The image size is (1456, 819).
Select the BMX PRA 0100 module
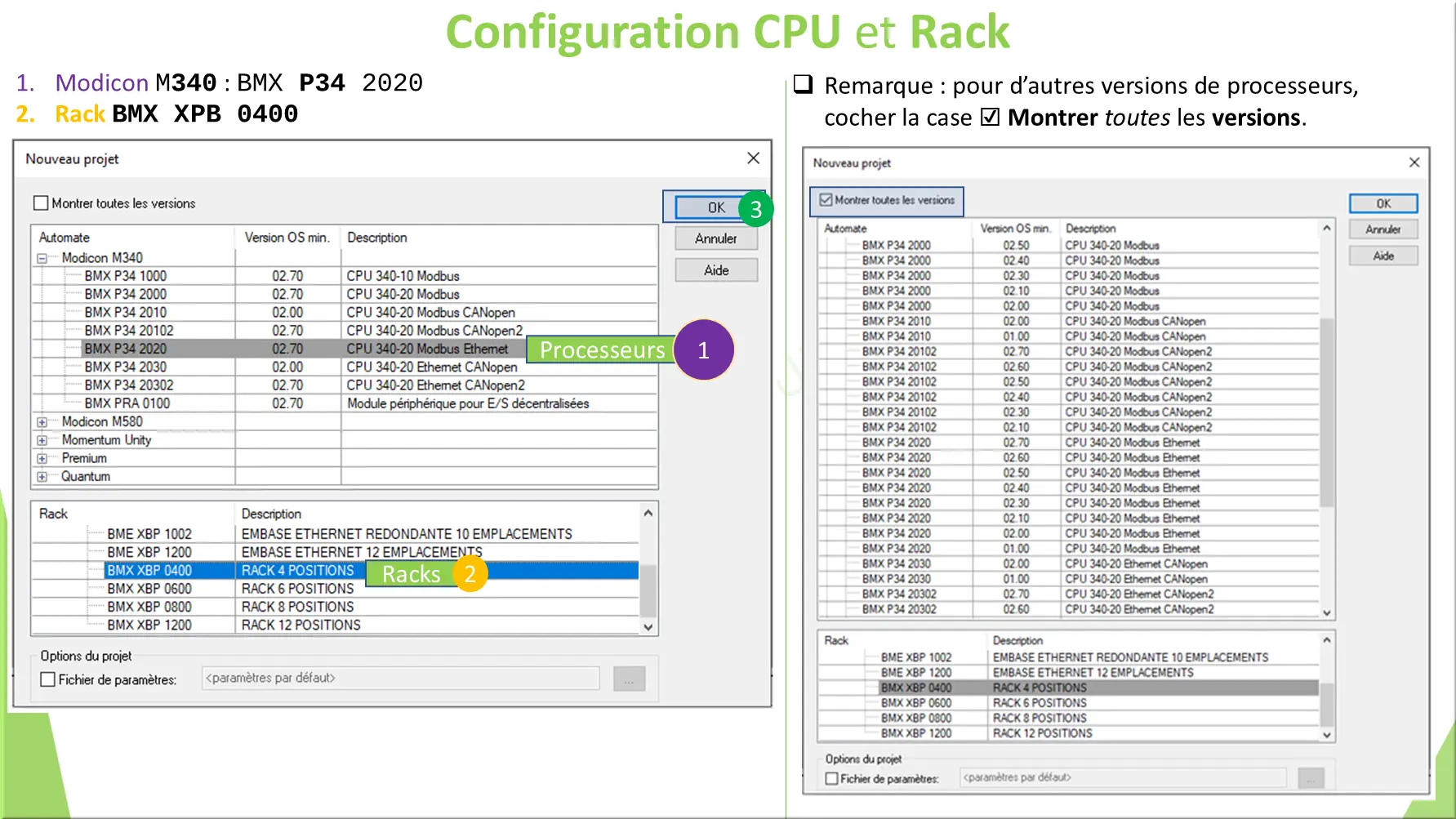126,403
